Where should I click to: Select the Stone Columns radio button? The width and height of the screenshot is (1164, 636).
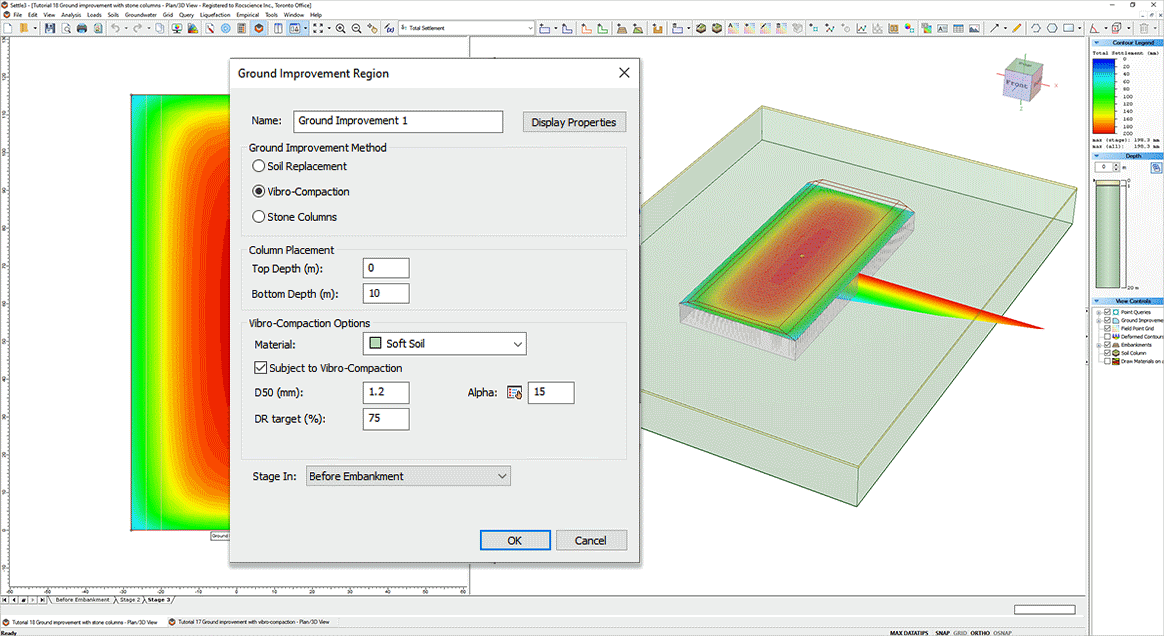[258, 217]
